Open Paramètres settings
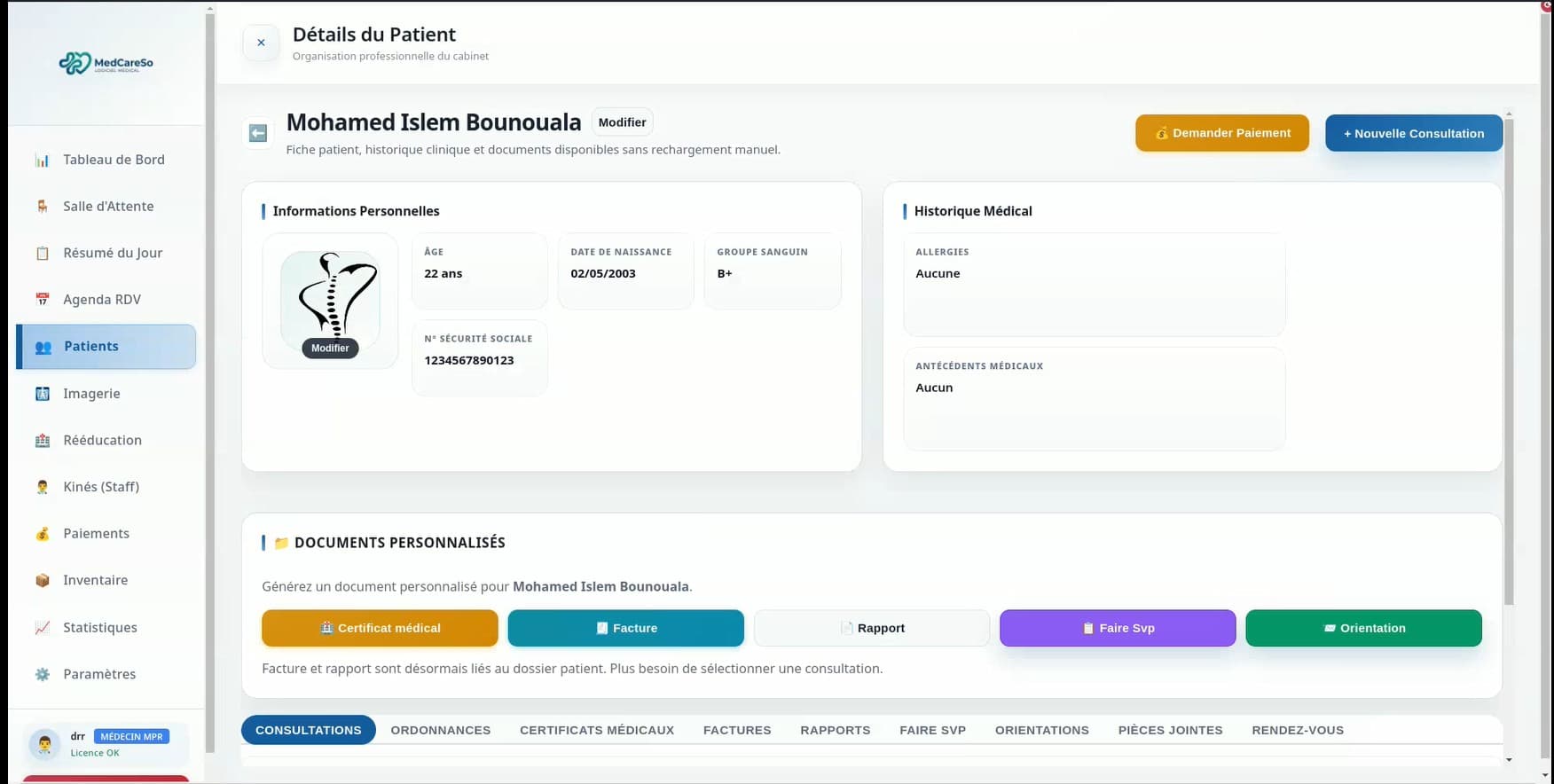The height and width of the screenshot is (784, 1554). click(106, 674)
